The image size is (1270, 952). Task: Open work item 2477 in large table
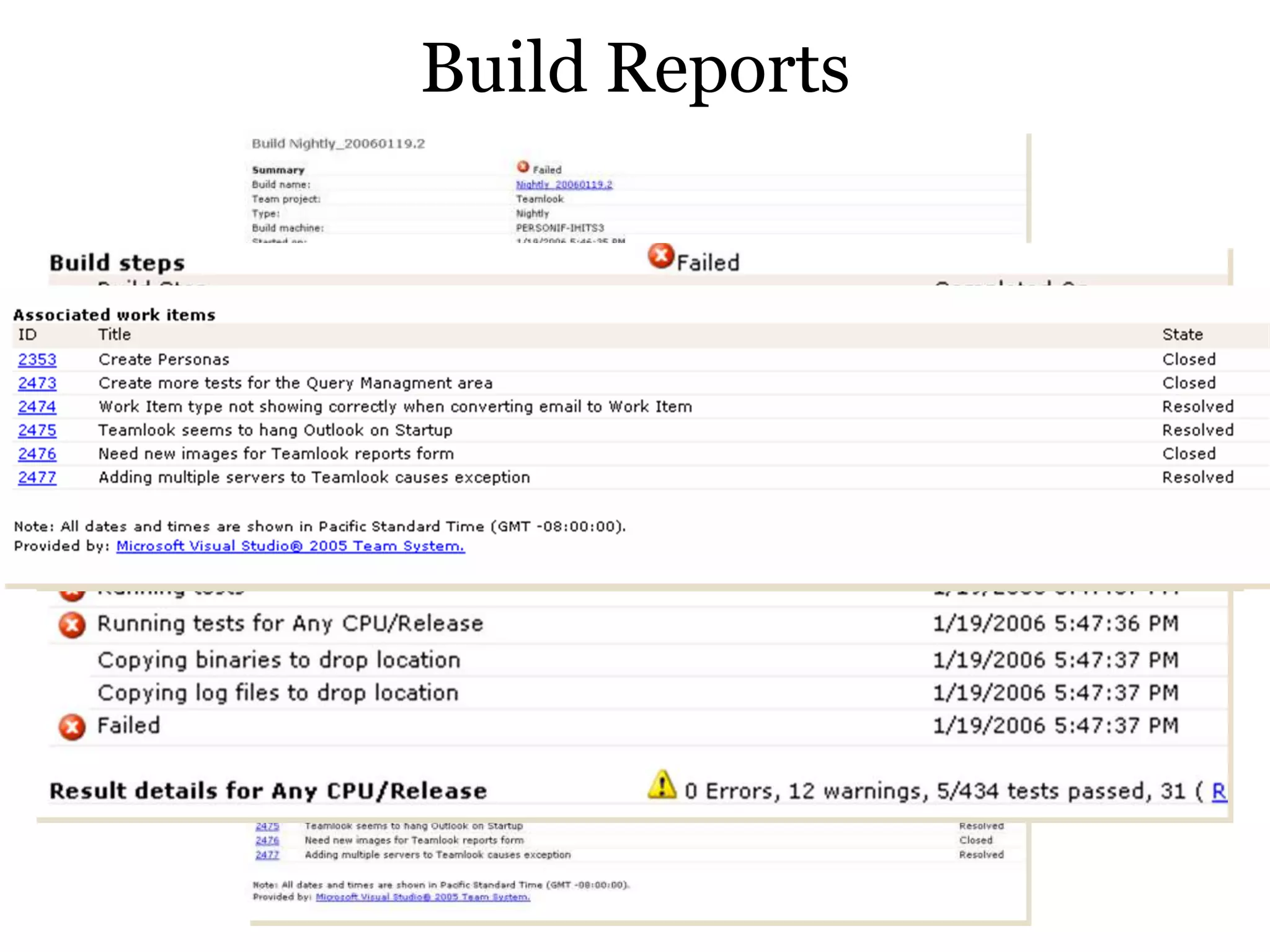[x=37, y=477]
